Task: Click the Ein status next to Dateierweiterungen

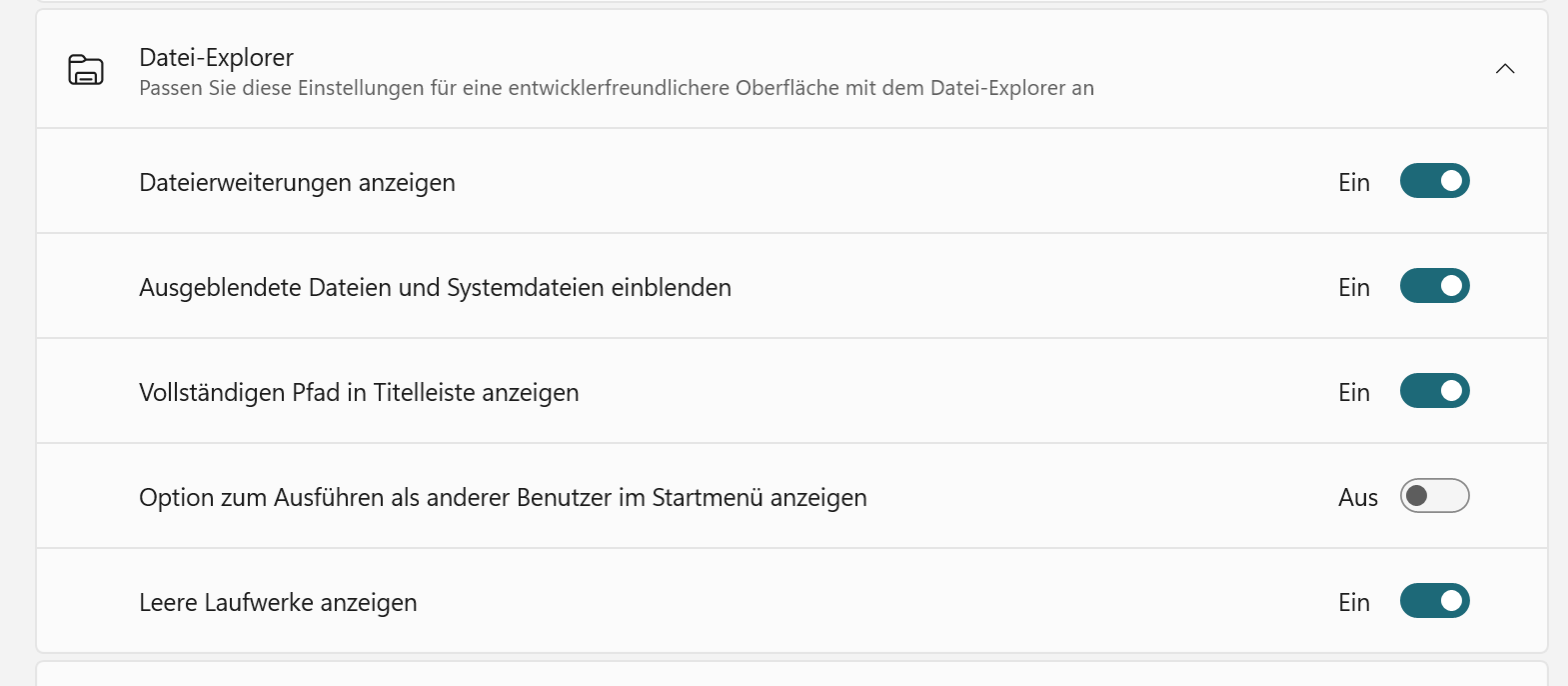Action: [x=1354, y=183]
